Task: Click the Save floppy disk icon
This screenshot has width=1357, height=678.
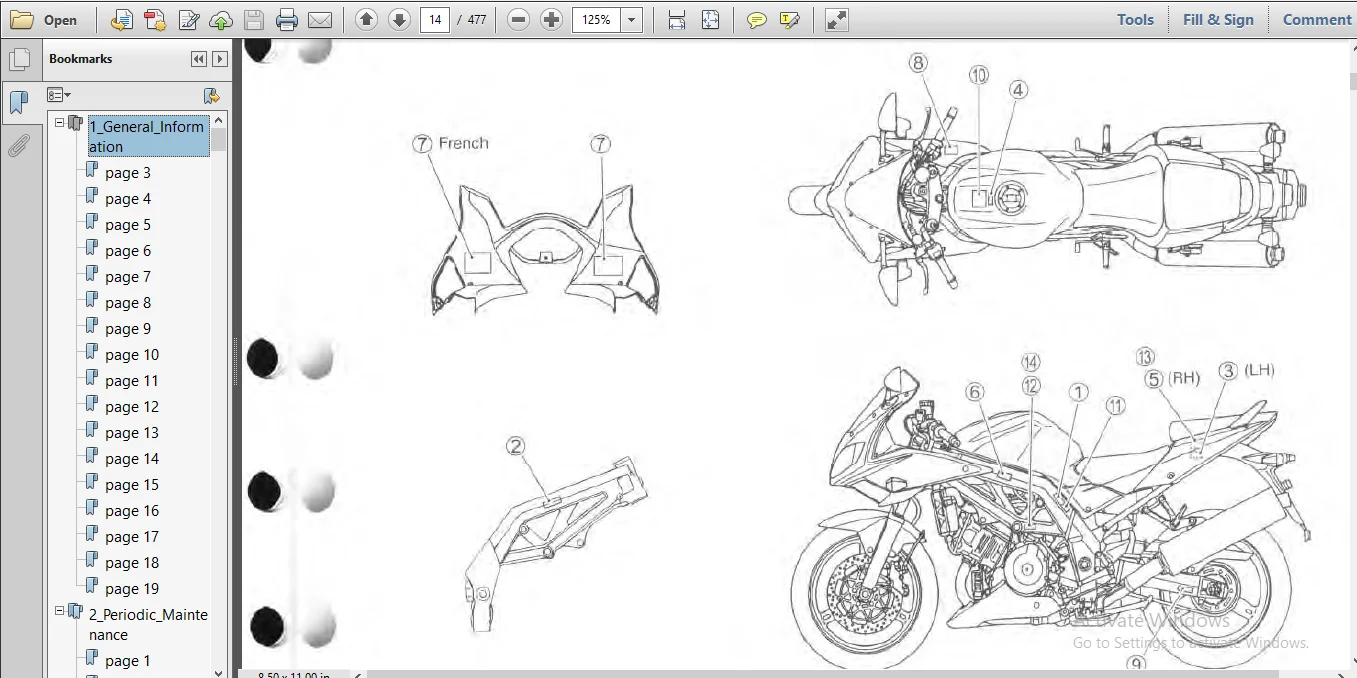Action: (x=254, y=20)
